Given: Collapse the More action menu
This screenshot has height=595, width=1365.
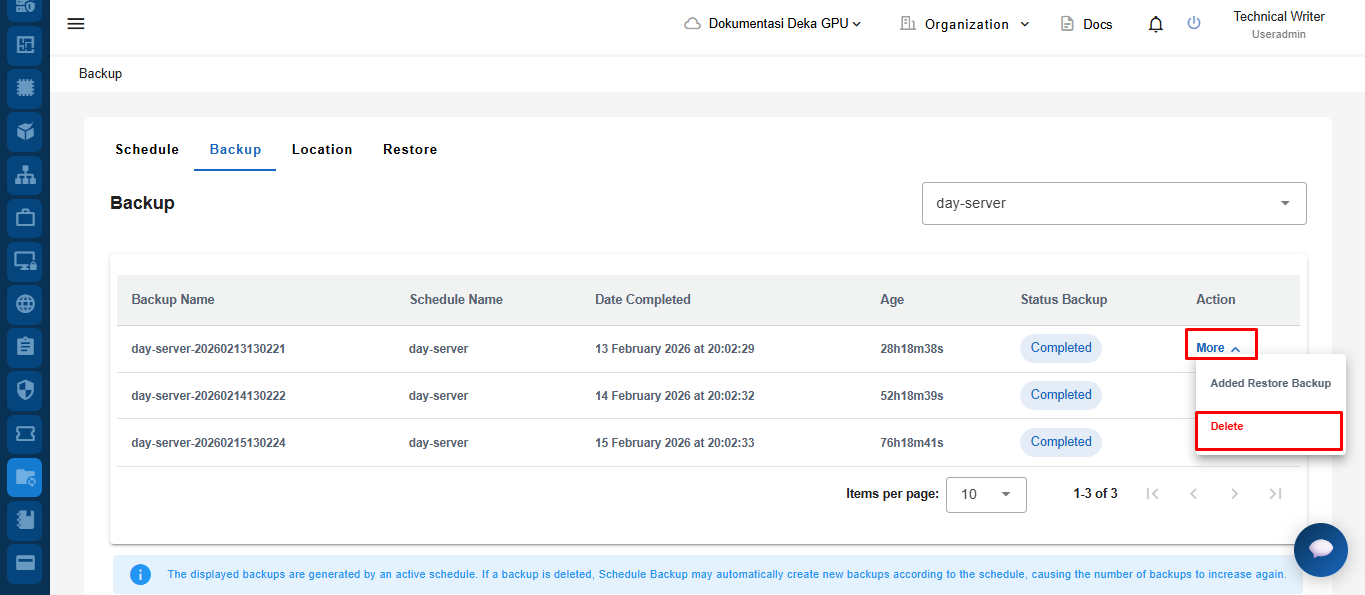Looking at the screenshot, I should tap(1219, 348).
